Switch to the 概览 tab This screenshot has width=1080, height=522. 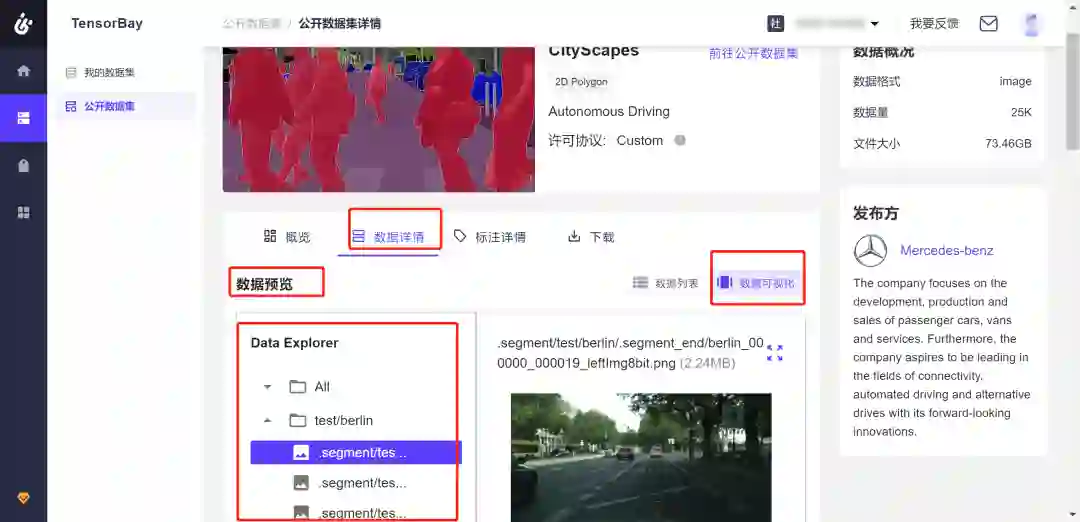(287, 237)
